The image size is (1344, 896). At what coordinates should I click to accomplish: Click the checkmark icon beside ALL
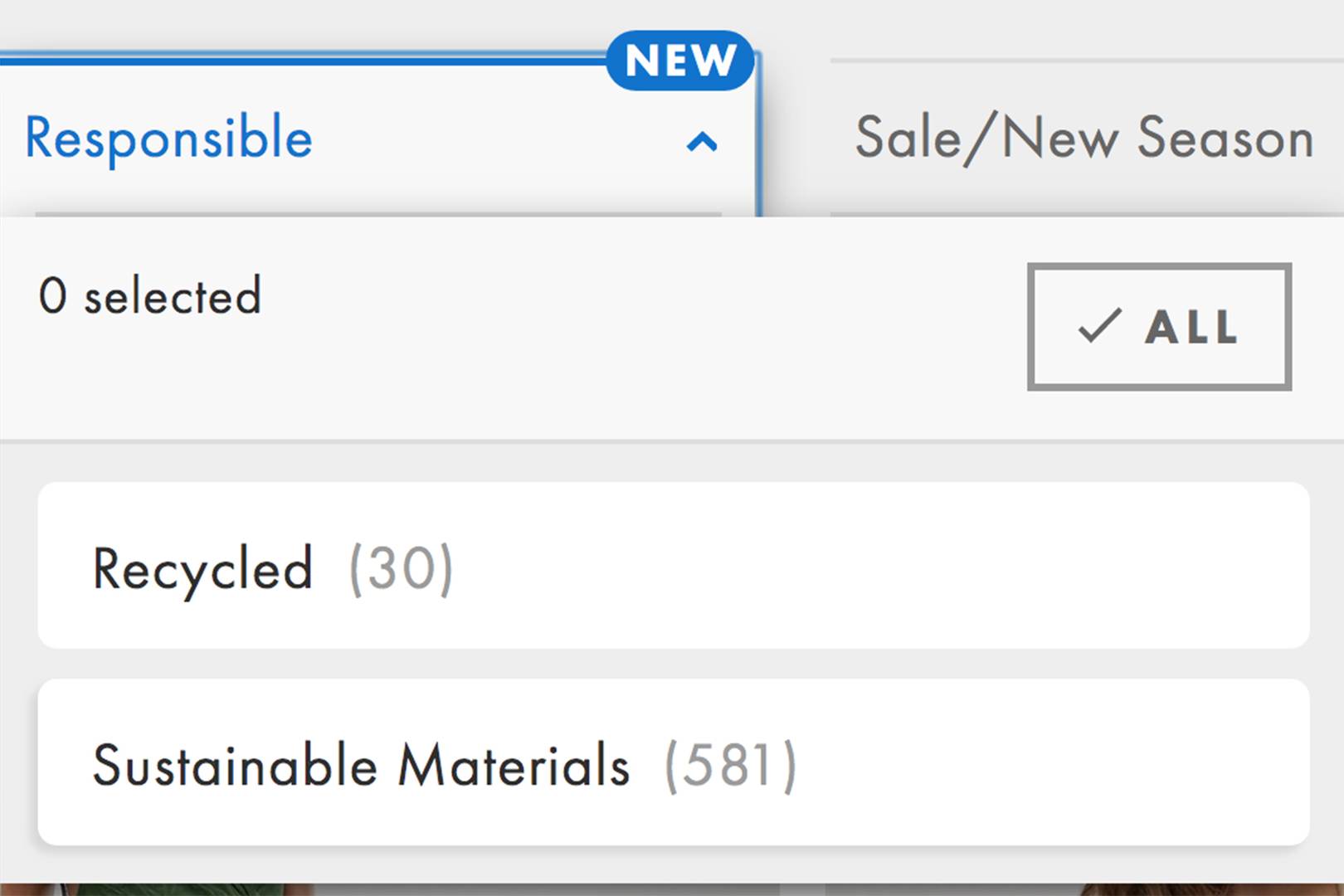click(1099, 326)
